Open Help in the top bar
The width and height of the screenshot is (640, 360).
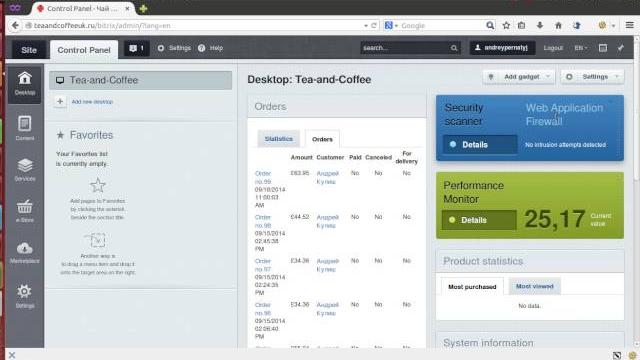211,48
